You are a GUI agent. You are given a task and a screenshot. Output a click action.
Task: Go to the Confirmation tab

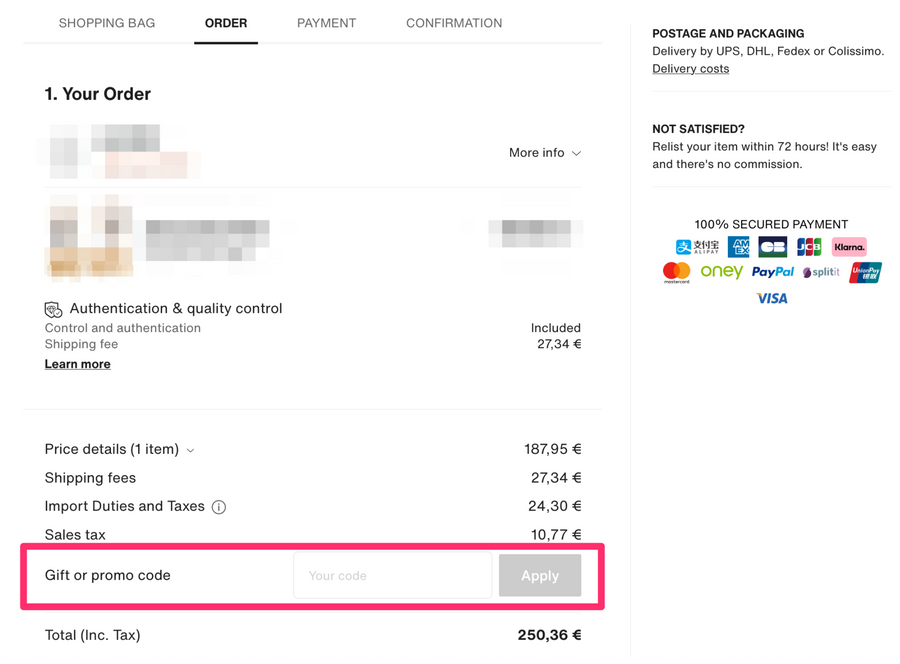point(454,23)
